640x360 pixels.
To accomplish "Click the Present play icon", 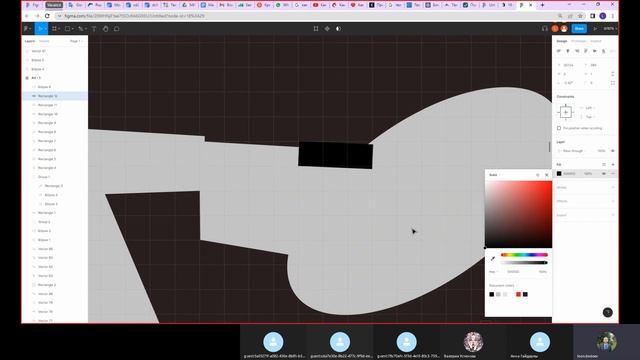I will point(595,29).
